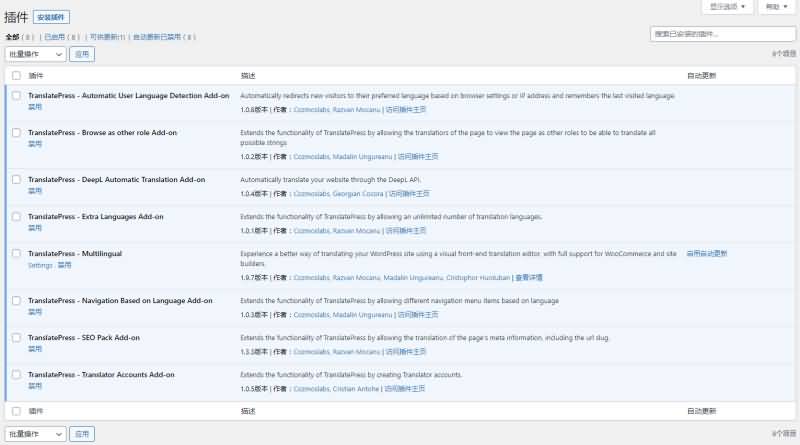Open Razvan Mocanu link in Automatic User Language Detection row
This screenshot has height=445, width=800.
[x=357, y=110]
